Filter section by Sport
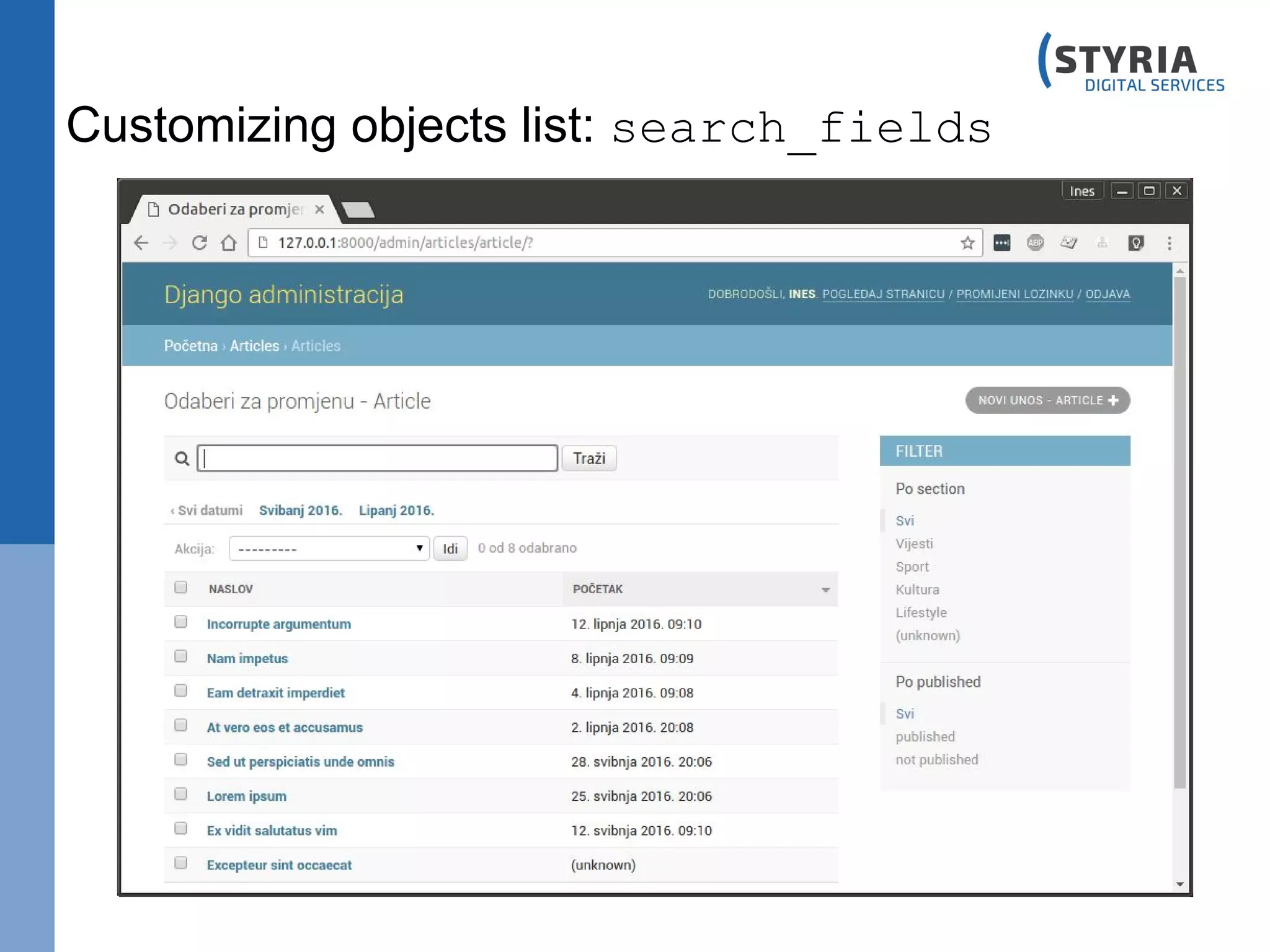Screen dimensions: 1270x952 [x=912, y=567]
